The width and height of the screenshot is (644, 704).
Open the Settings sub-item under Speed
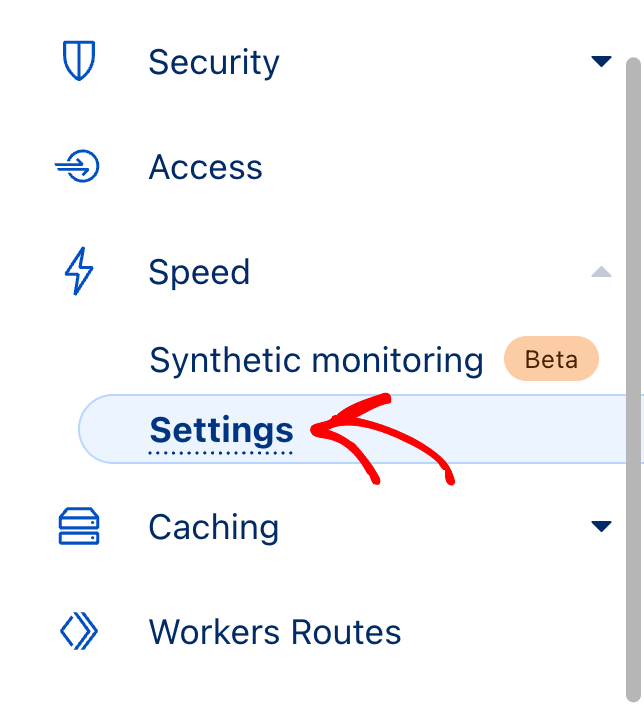(222, 430)
